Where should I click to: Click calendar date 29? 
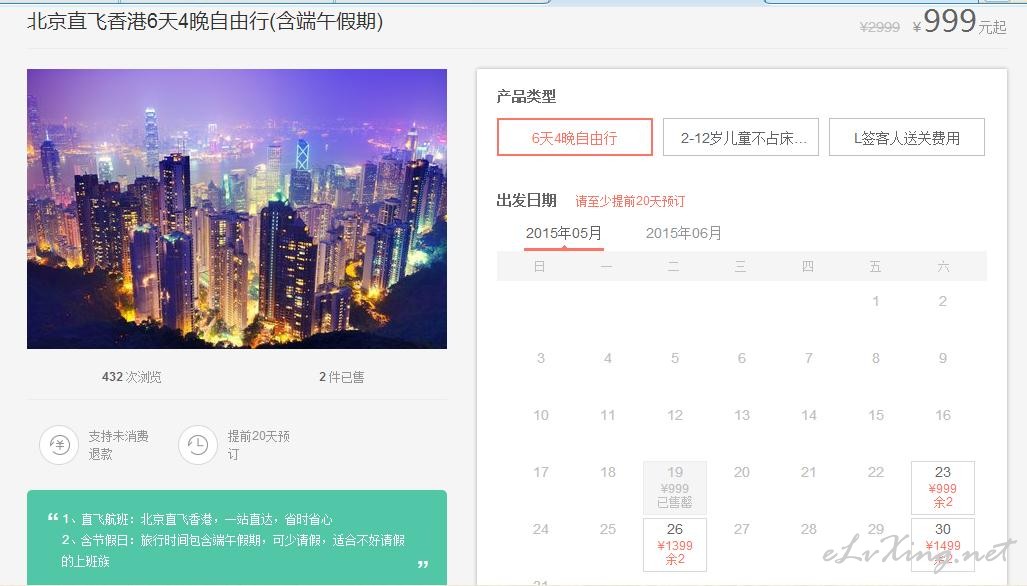click(x=876, y=529)
